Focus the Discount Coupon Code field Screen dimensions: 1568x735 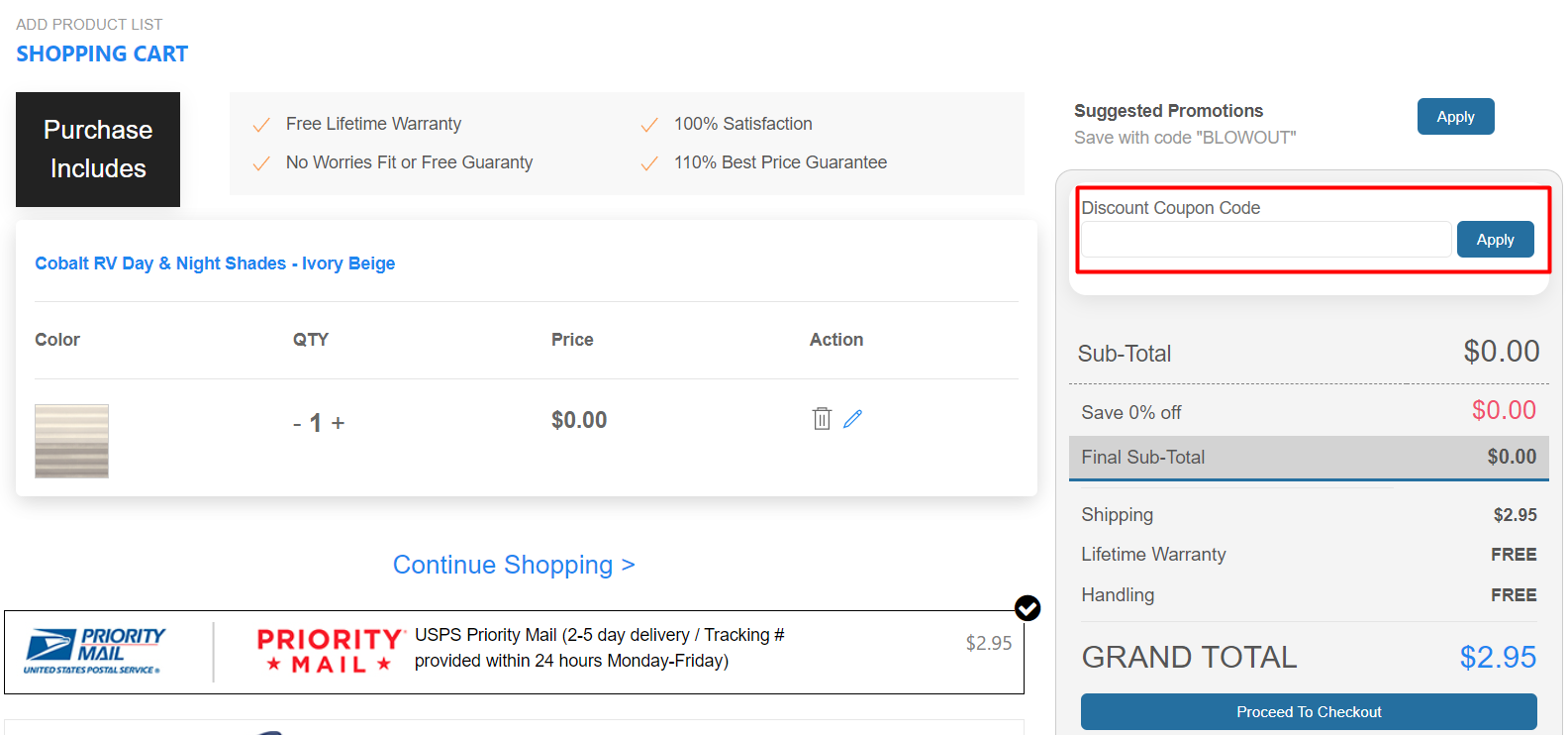coord(1266,240)
